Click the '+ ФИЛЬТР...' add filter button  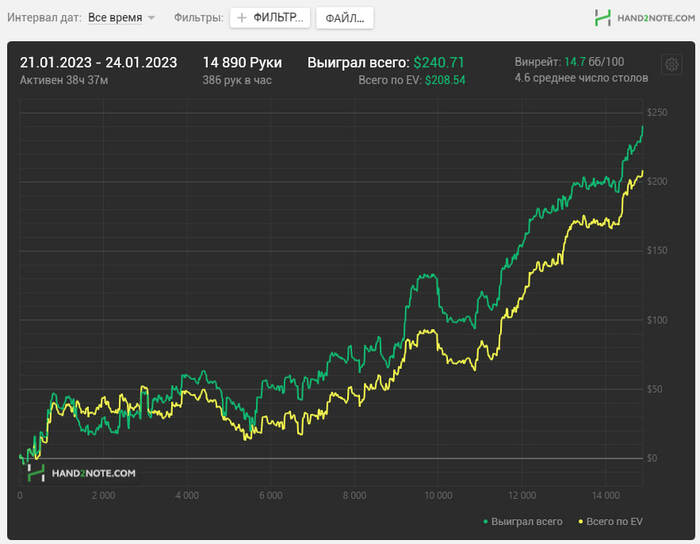270,18
